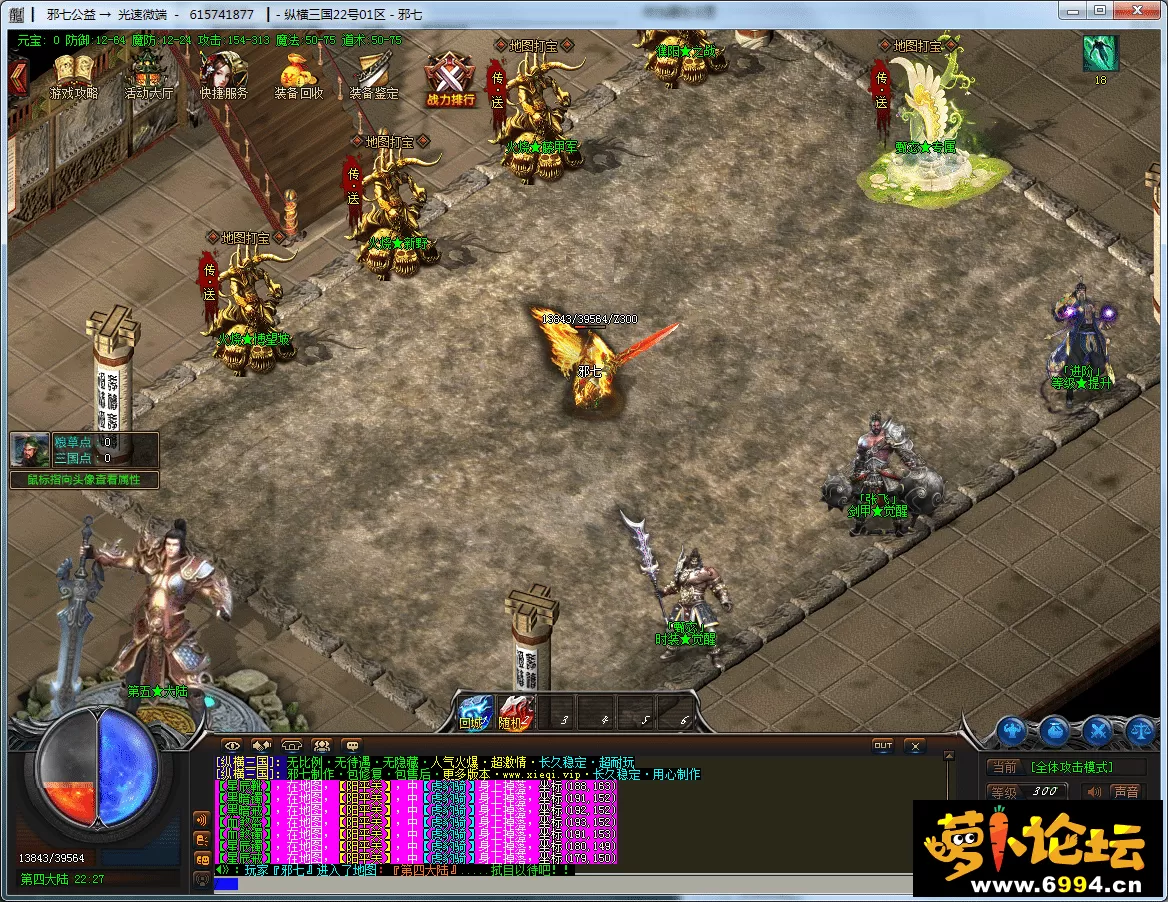Viewport: 1168px width, 902px height.
Task: Toggle the chat eye visibility icon
Action: point(232,745)
